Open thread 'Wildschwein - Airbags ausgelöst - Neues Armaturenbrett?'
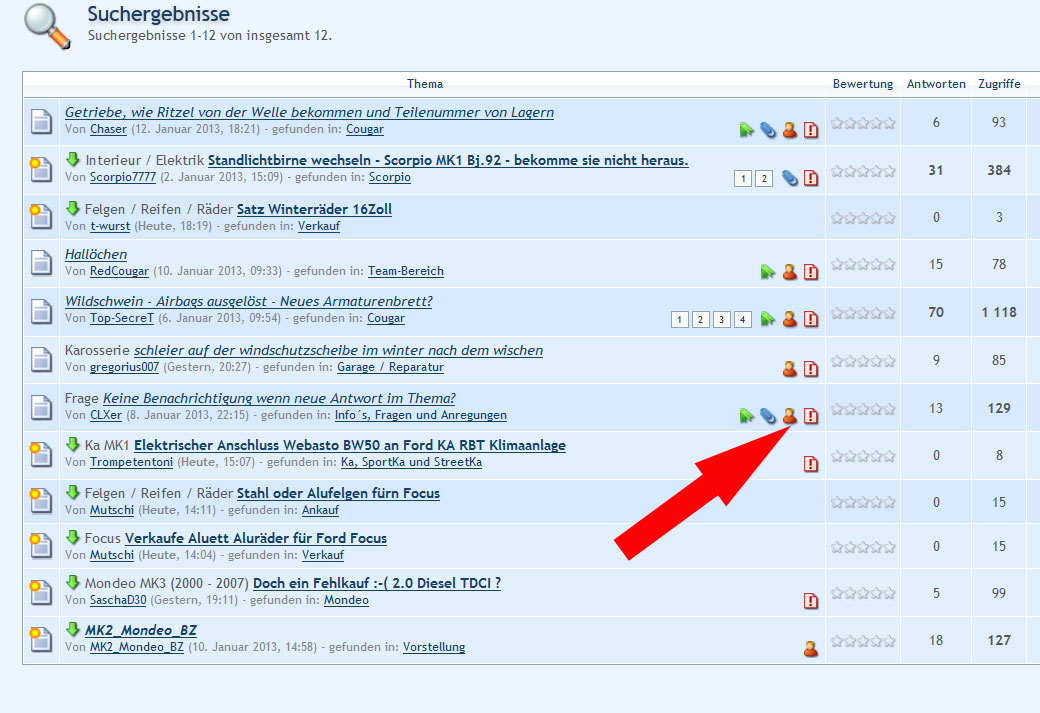Viewport: 1040px width, 713px height. click(249, 301)
